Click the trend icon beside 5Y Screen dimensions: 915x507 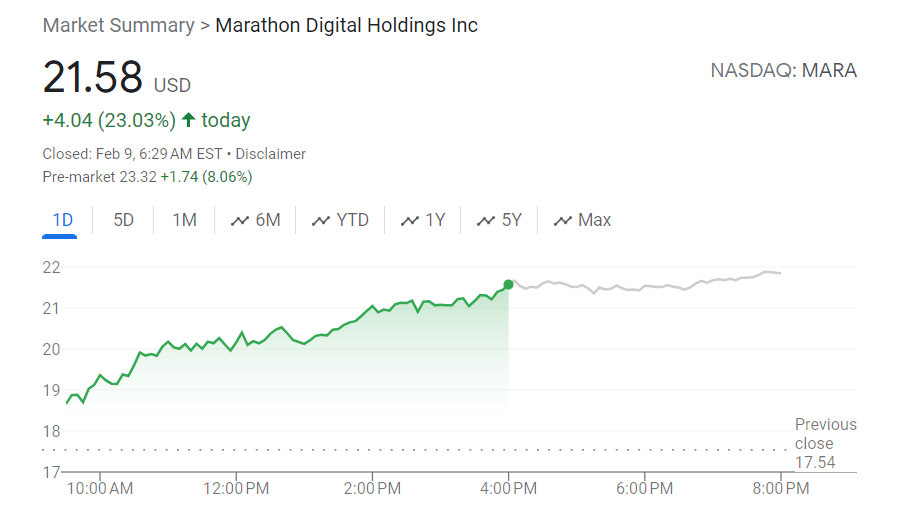(x=486, y=221)
